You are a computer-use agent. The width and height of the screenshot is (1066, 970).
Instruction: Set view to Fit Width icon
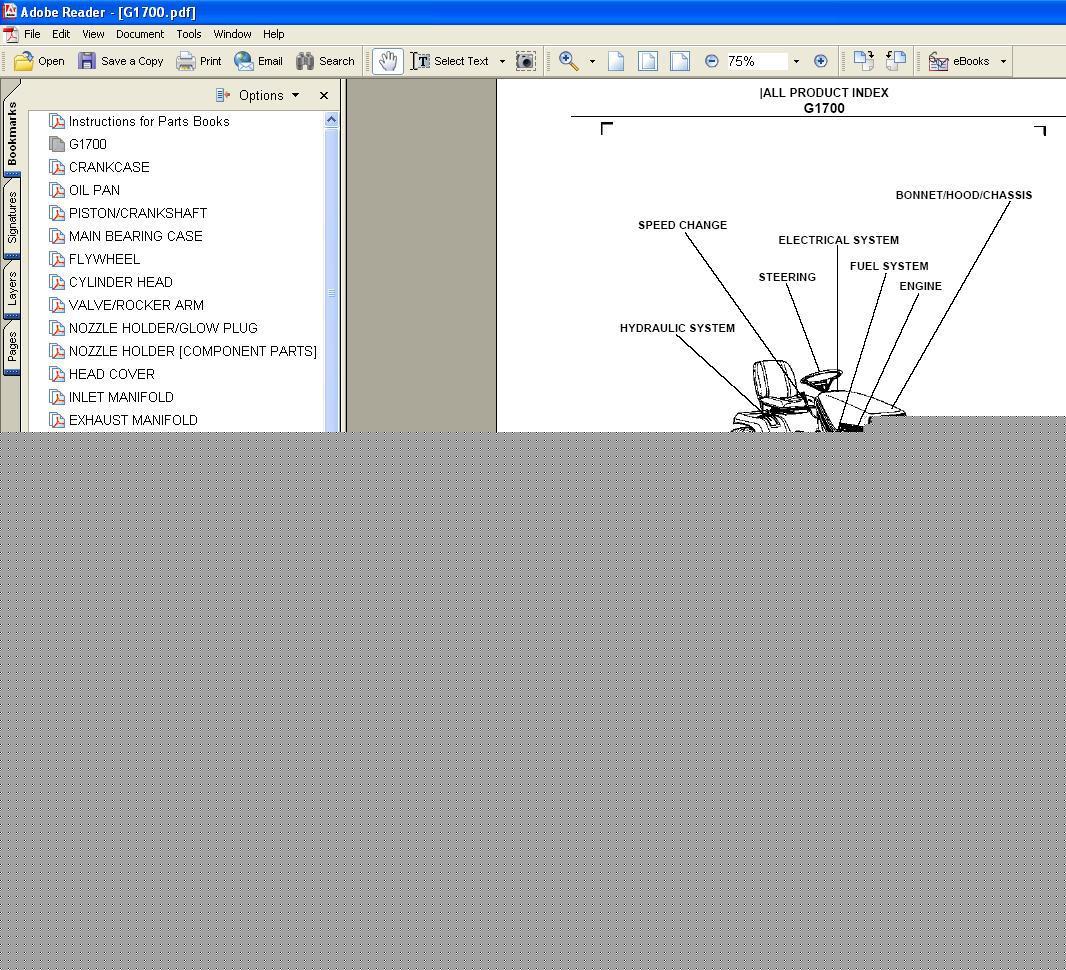coord(680,61)
